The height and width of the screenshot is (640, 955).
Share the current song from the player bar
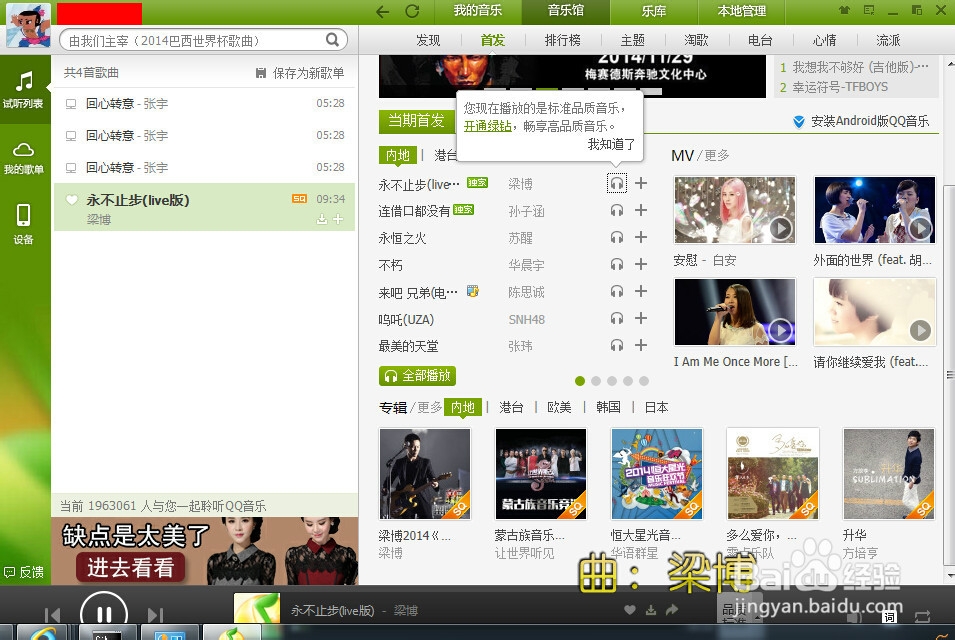click(x=673, y=609)
